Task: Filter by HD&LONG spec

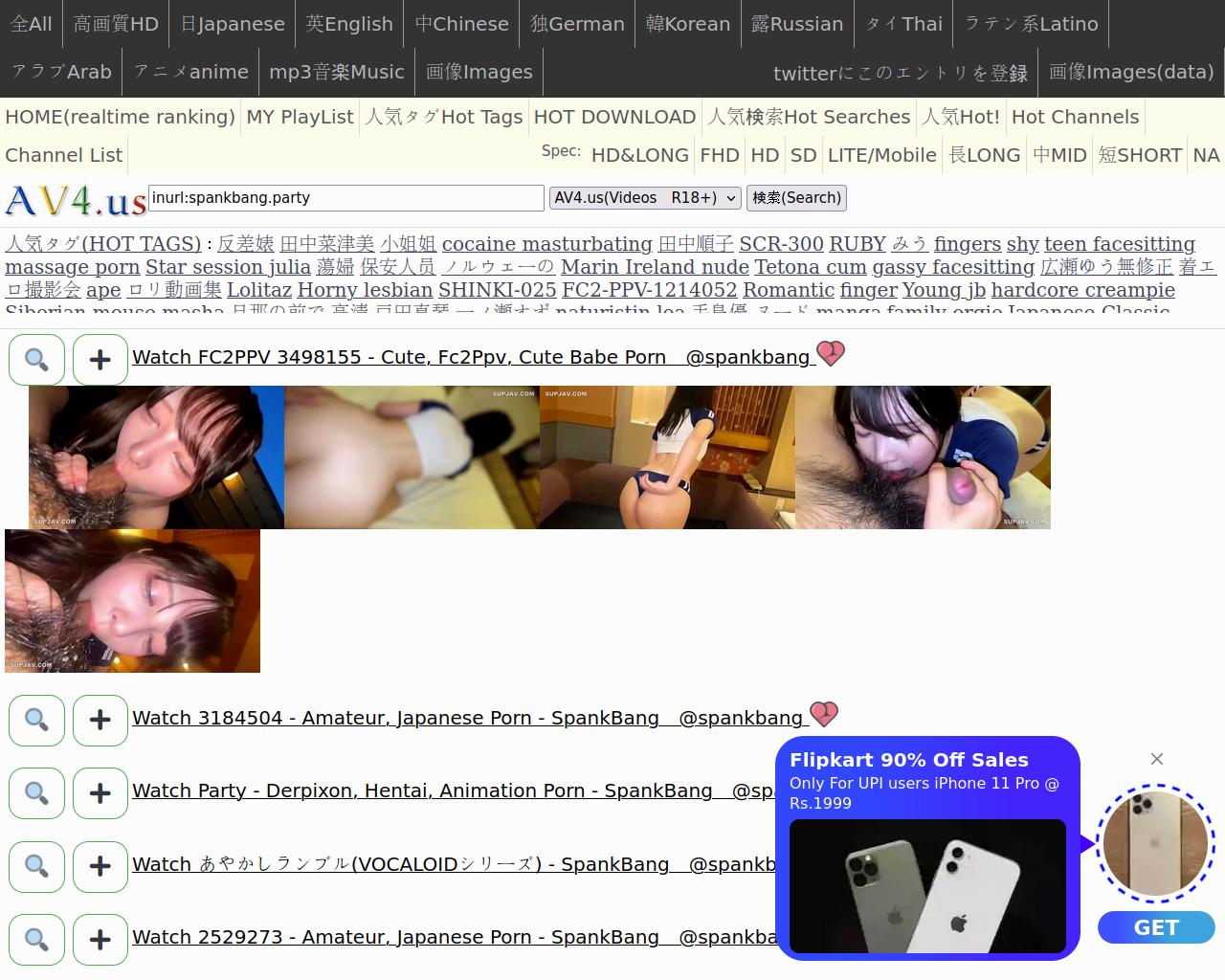Action: [640, 155]
